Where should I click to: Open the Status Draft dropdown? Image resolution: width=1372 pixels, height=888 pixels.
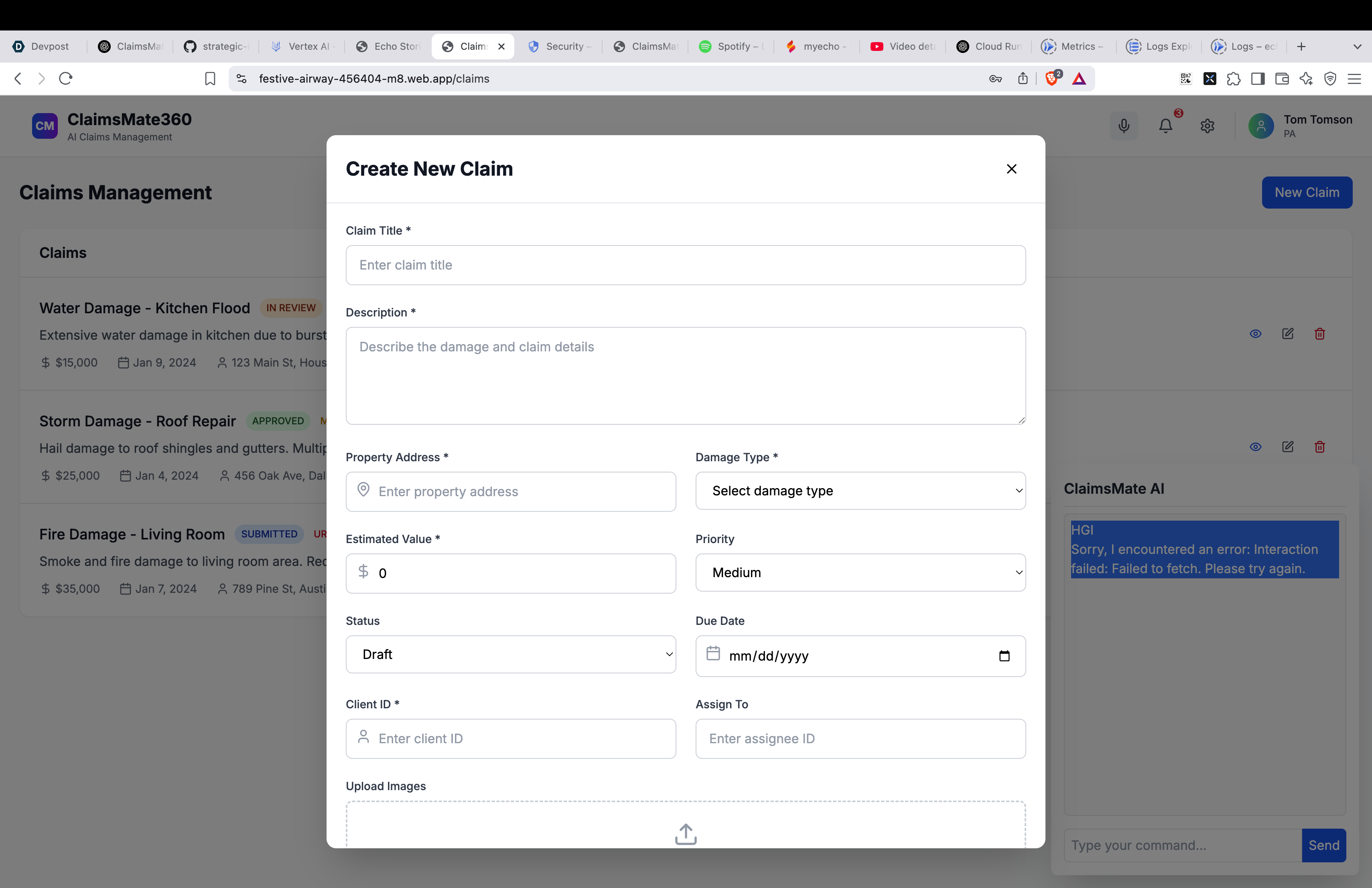tap(511, 655)
